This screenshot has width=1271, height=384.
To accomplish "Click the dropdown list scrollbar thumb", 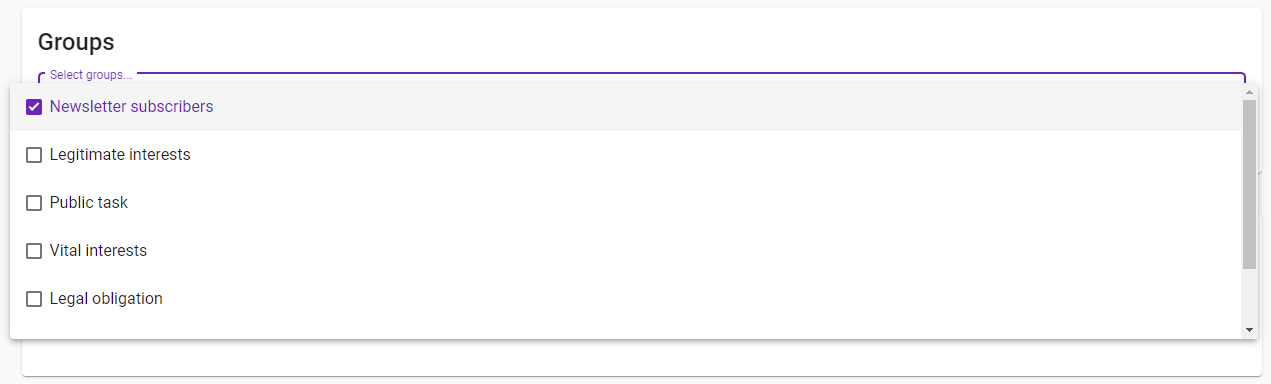I will (x=1249, y=184).
